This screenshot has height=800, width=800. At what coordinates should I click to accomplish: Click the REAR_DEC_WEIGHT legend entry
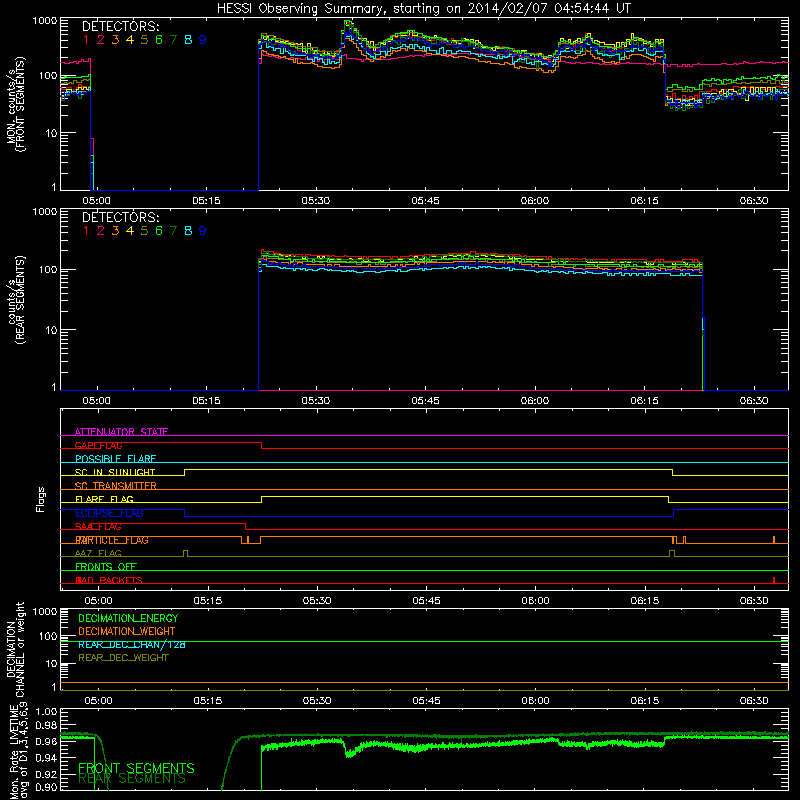click(123, 658)
